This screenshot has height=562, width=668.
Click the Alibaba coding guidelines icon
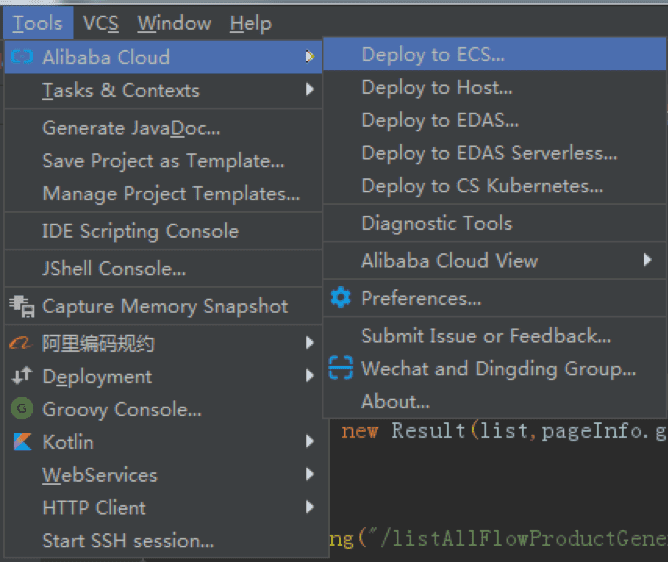pos(21,344)
